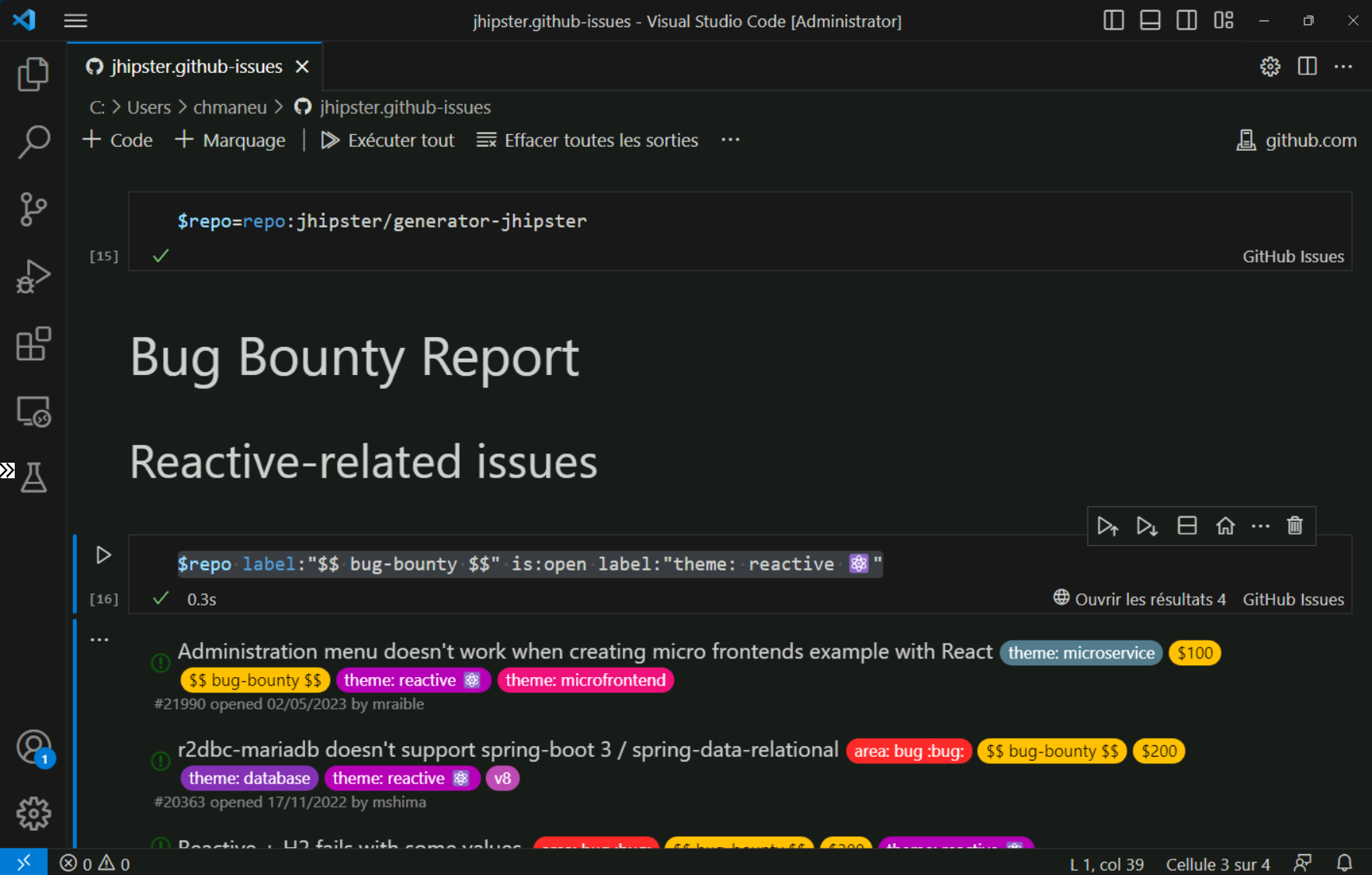Click chmaneu breadcrumb segment

(230, 107)
